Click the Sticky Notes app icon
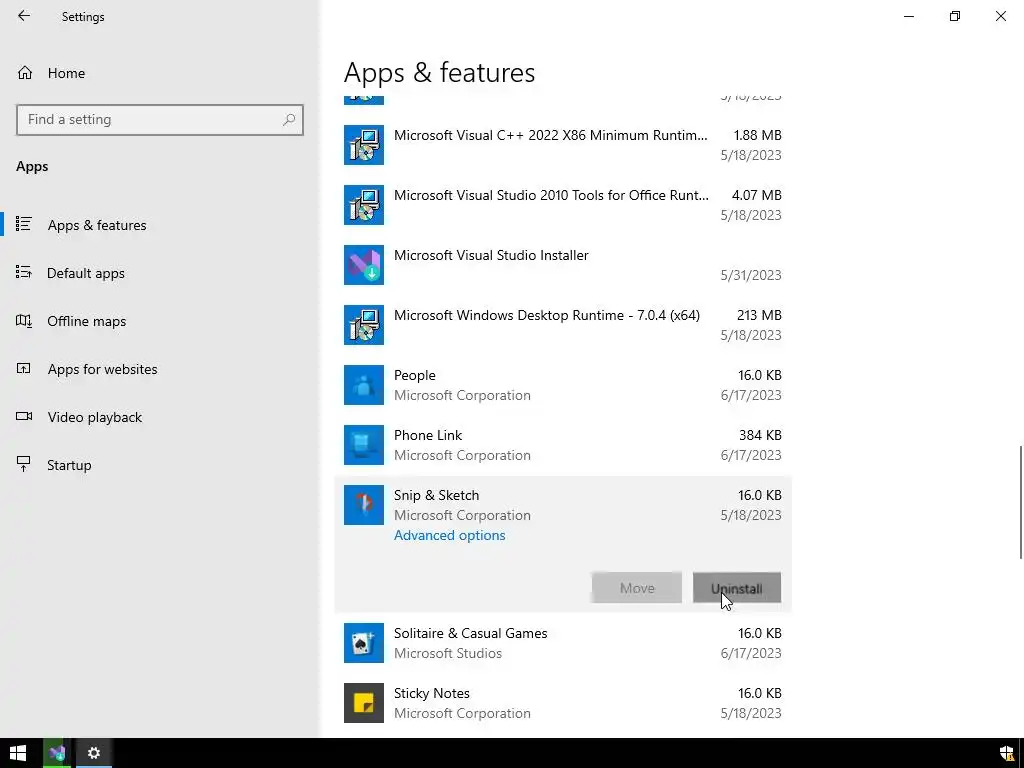The height and width of the screenshot is (768, 1024). tap(364, 703)
